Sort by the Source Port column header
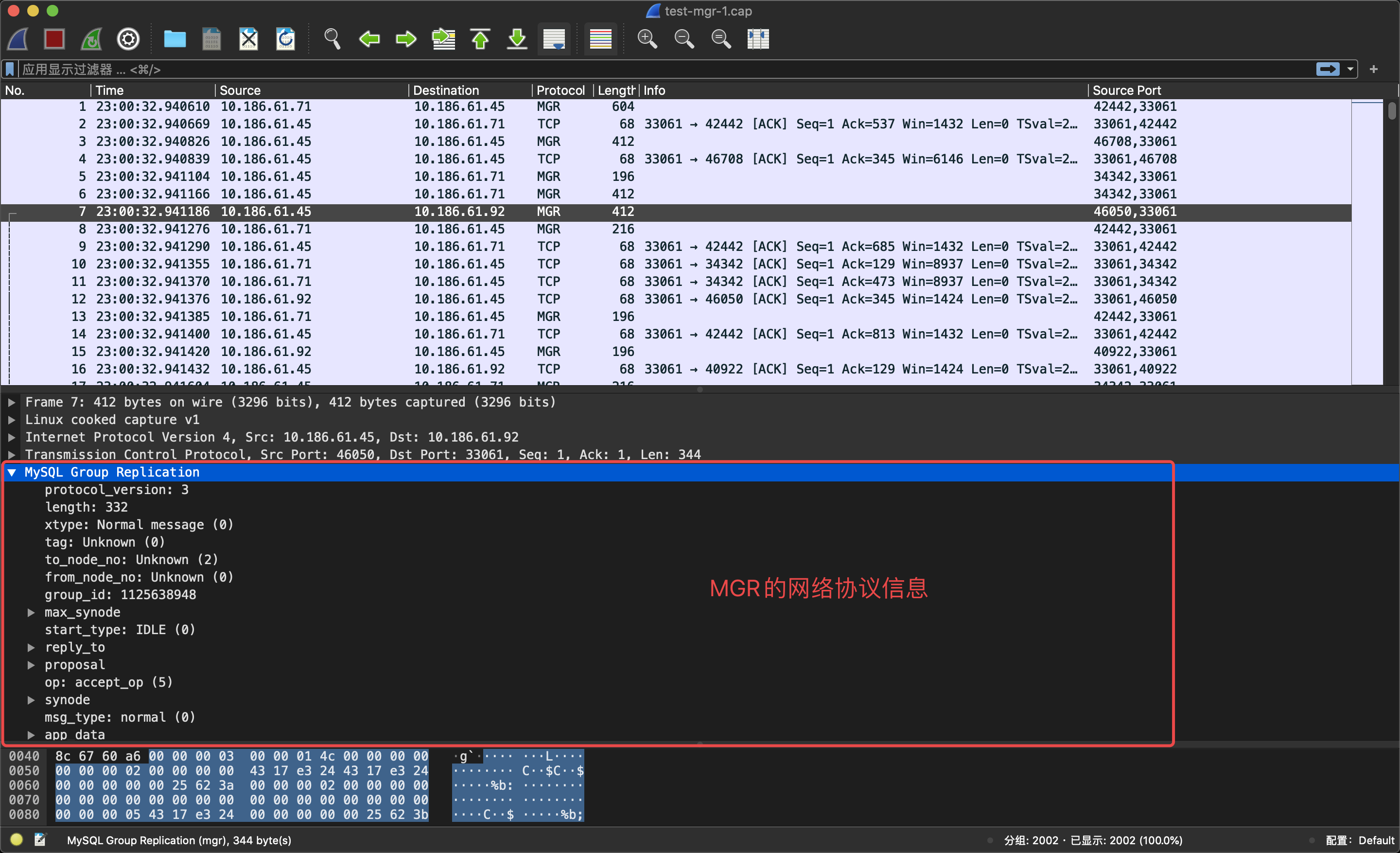This screenshot has width=1400, height=853. (x=1126, y=90)
